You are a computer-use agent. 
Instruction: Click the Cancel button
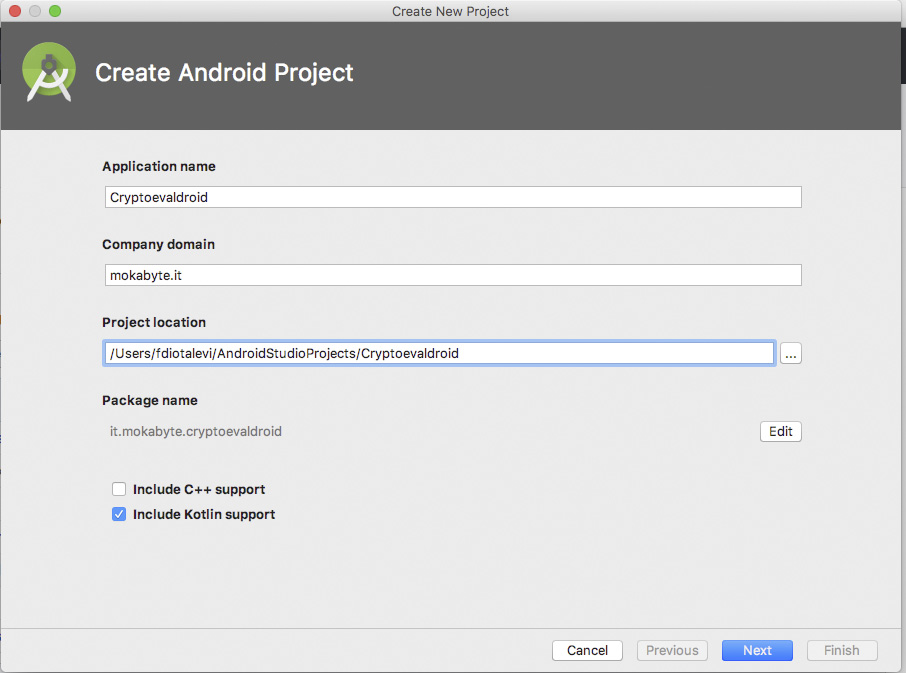point(587,650)
